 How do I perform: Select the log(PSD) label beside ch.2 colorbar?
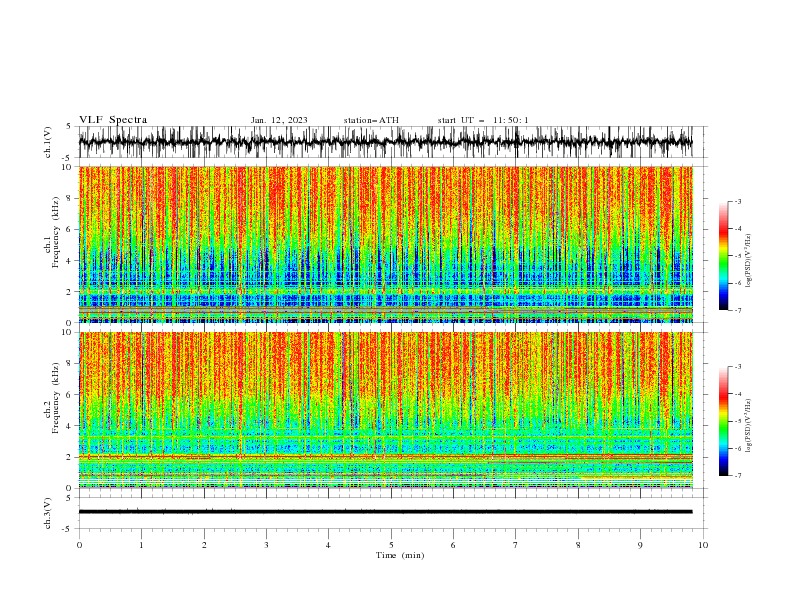(x=749, y=426)
